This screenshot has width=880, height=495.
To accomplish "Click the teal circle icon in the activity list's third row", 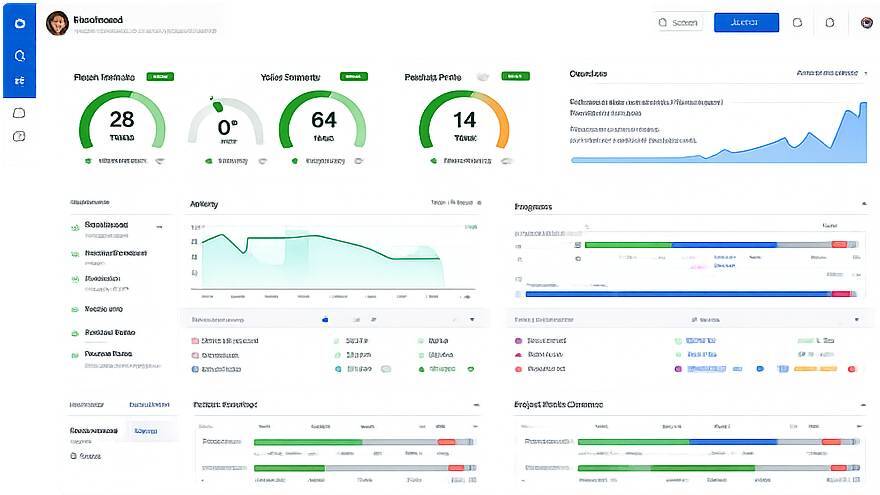I will [x=338, y=369].
